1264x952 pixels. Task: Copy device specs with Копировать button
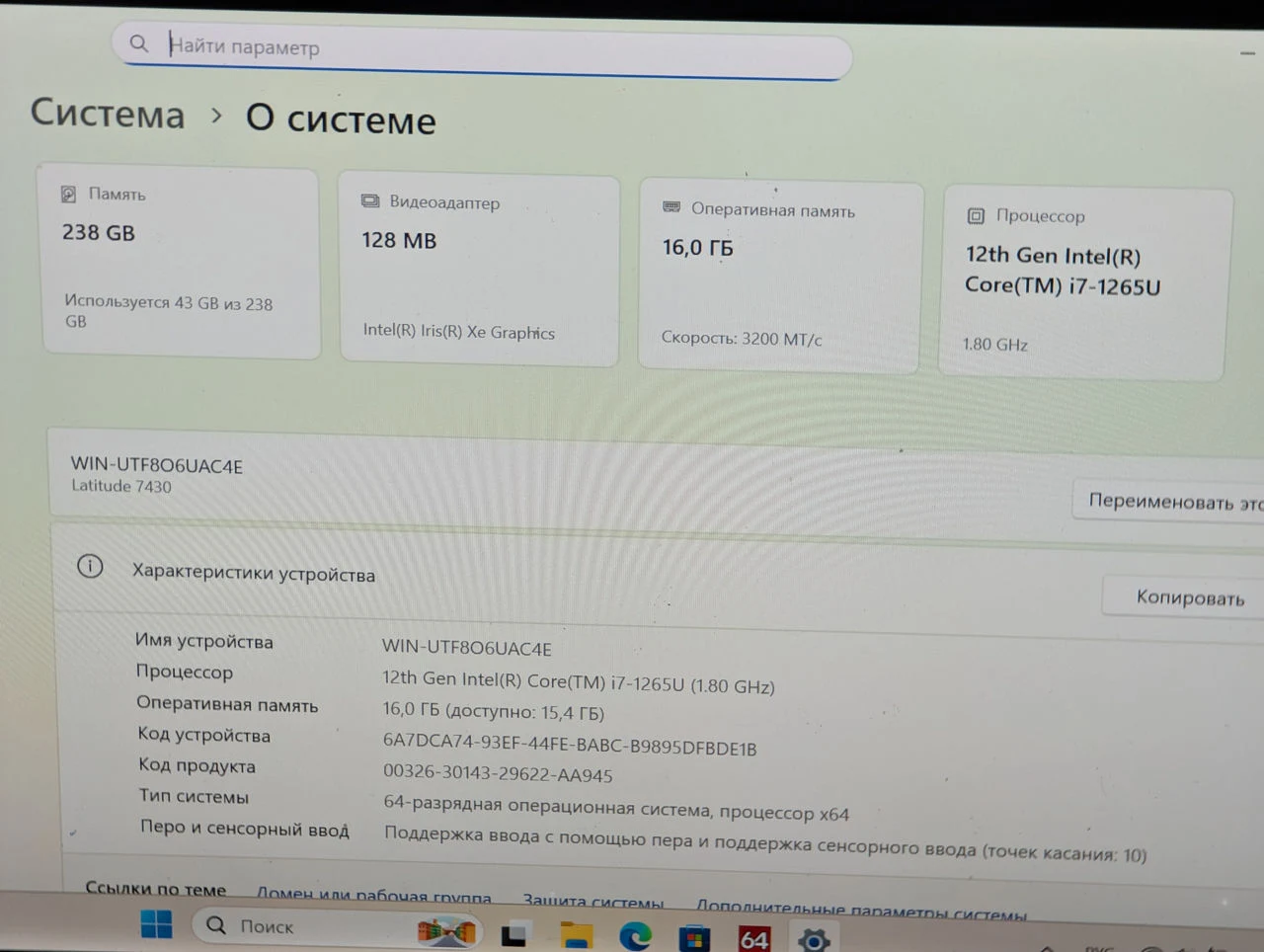[x=1185, y=596]
